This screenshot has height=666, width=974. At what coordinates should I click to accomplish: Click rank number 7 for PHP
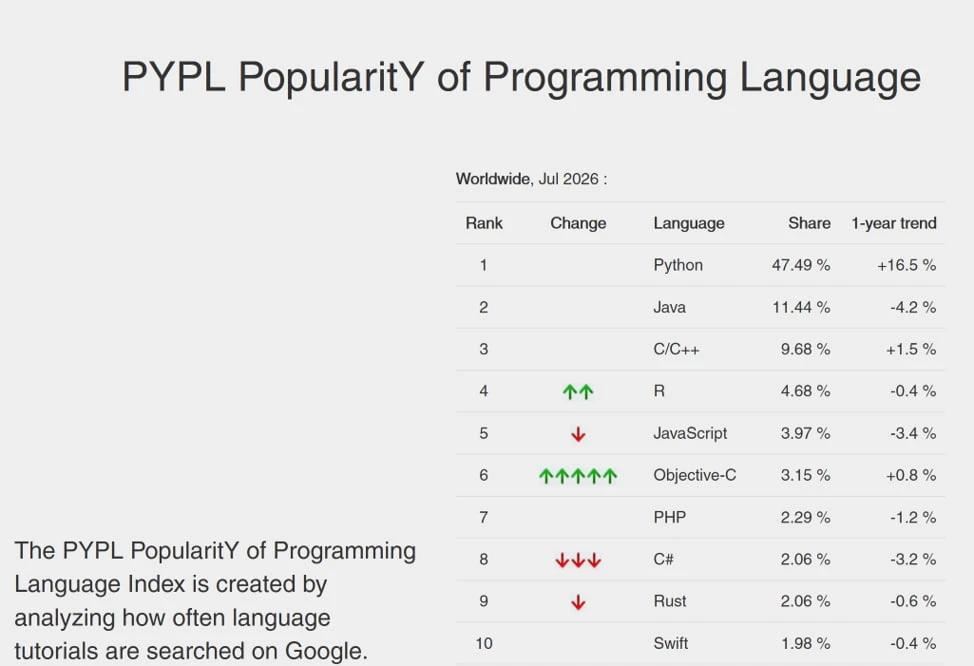coord(483,517)
